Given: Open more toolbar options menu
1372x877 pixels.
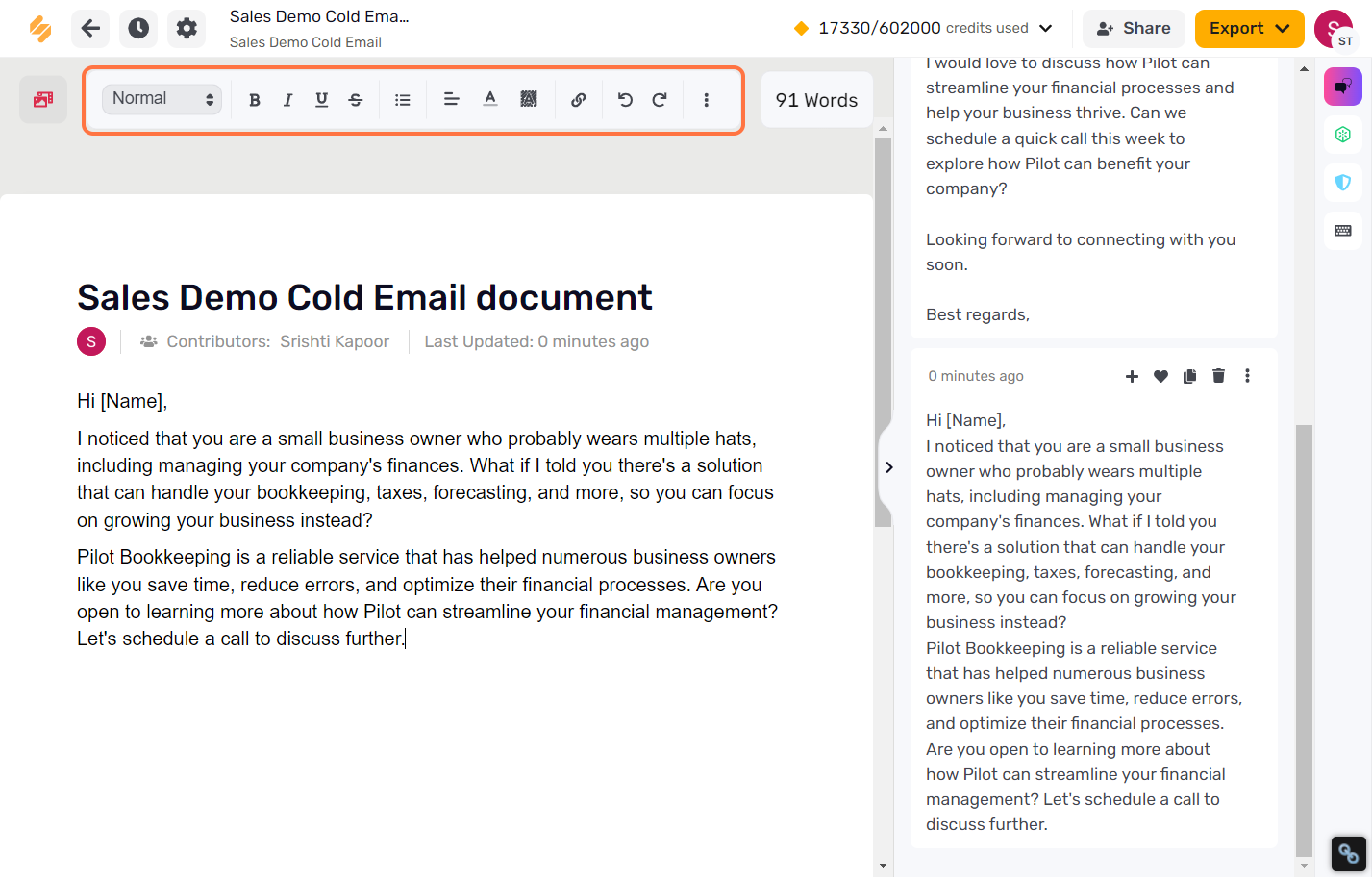Looking at the screenshot, I should coord(706,99).
